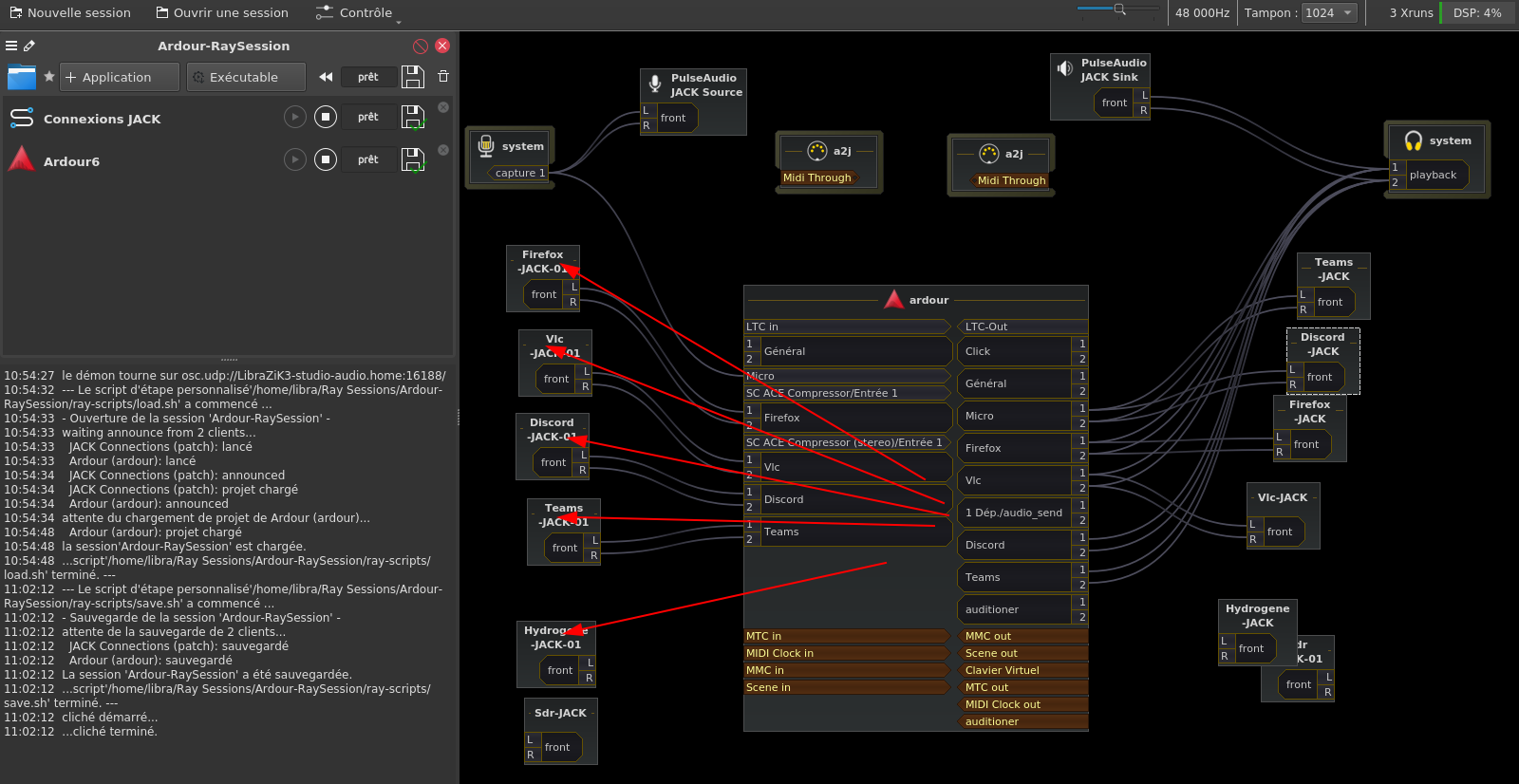Click the 3 Xruns counter
Viewport: 1519px width, 784px height.
point(1411,13)
